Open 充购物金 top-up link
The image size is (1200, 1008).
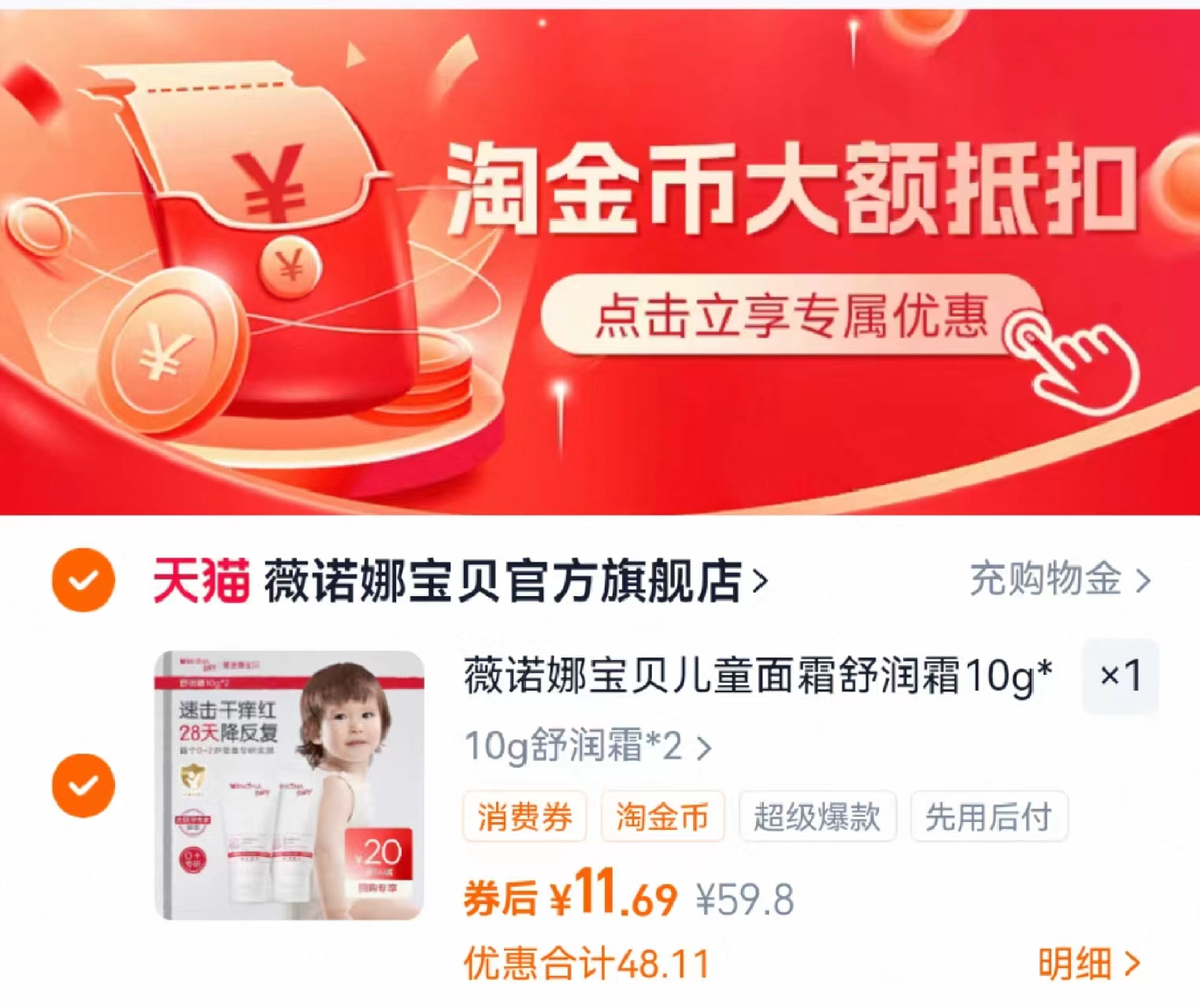tap(1060, 580)
